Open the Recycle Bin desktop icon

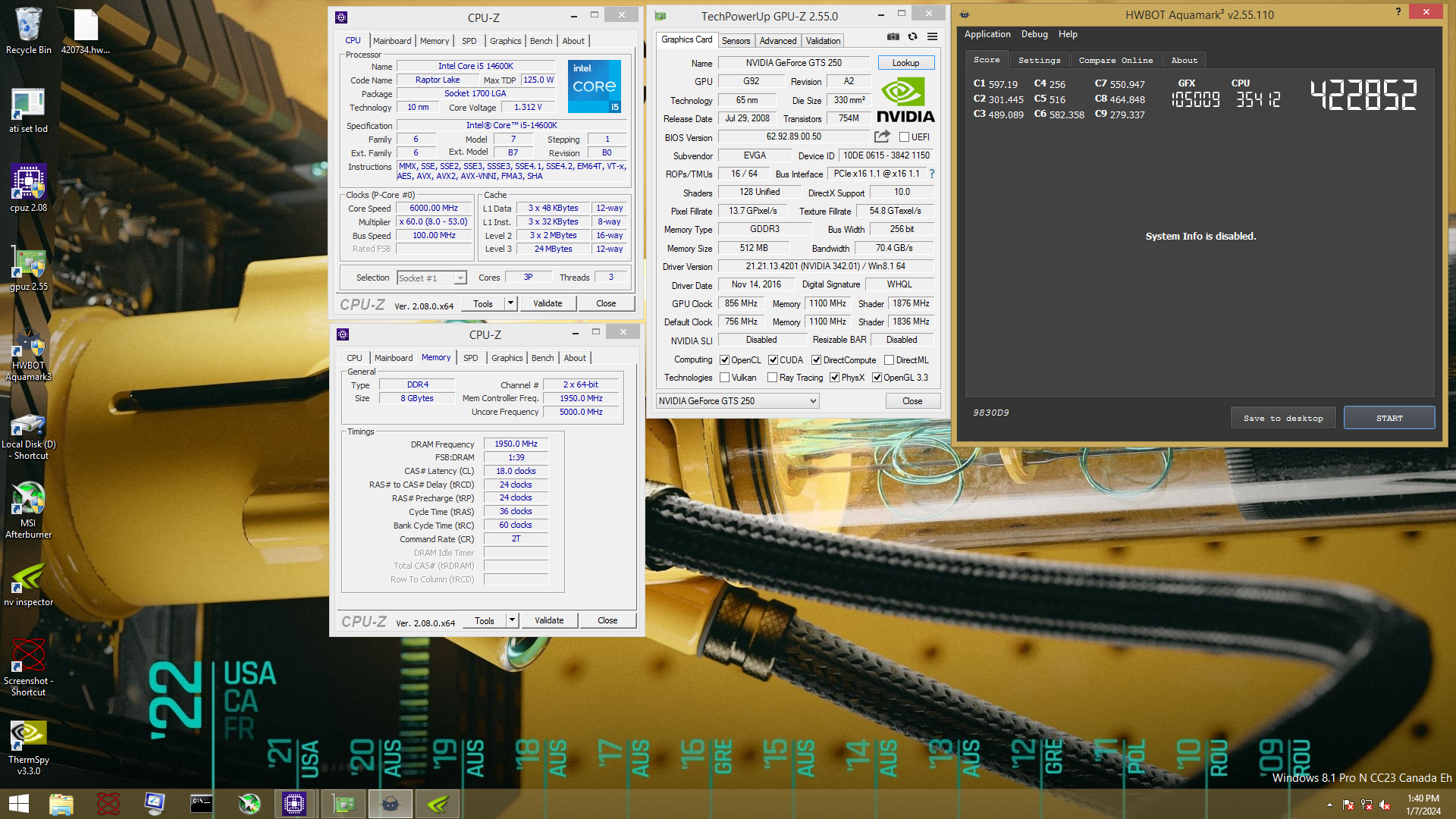28,30
